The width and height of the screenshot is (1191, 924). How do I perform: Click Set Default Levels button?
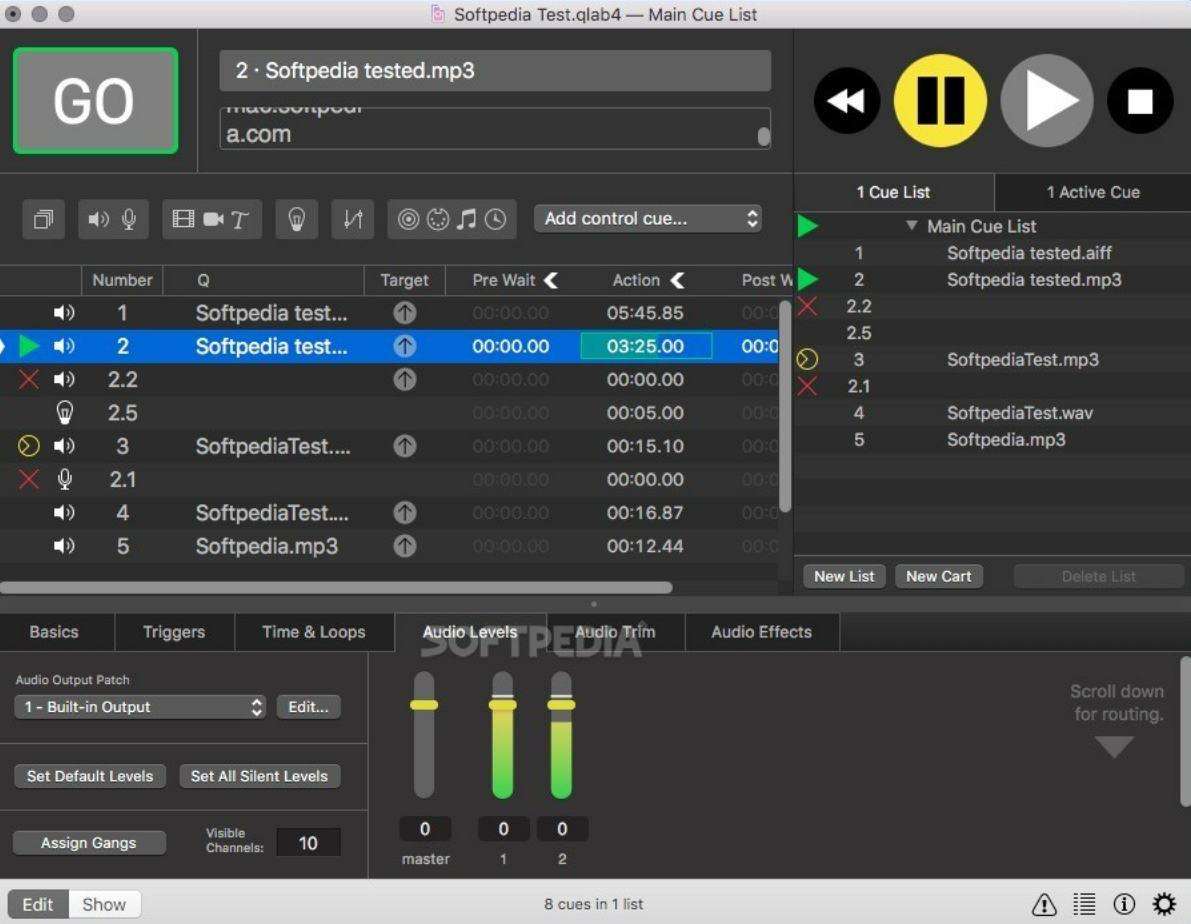tap(90, 776)
